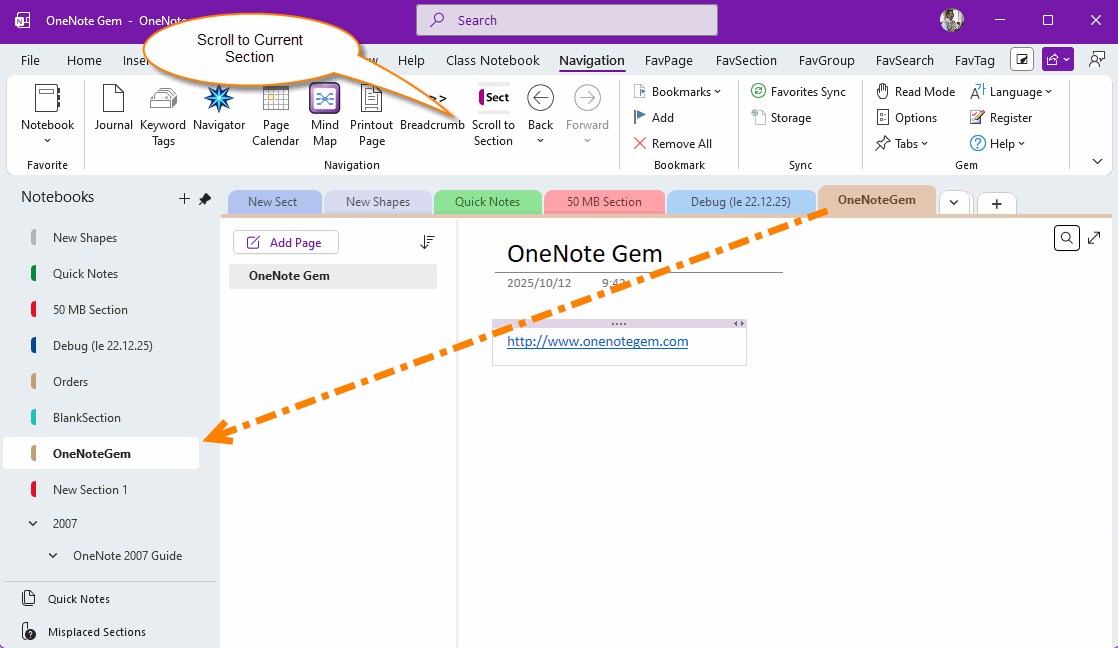Click the note container width arrows
This screenshot has height=648, width=1118.
click(x=739, y=324)
